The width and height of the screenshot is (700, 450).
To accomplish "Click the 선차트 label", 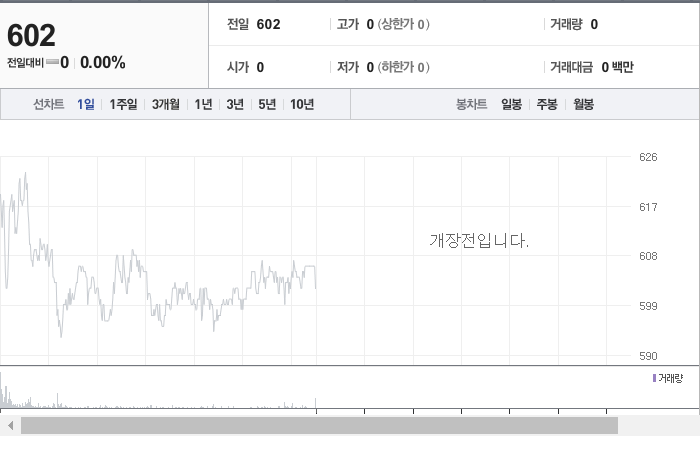I will [x=49, y=104].
